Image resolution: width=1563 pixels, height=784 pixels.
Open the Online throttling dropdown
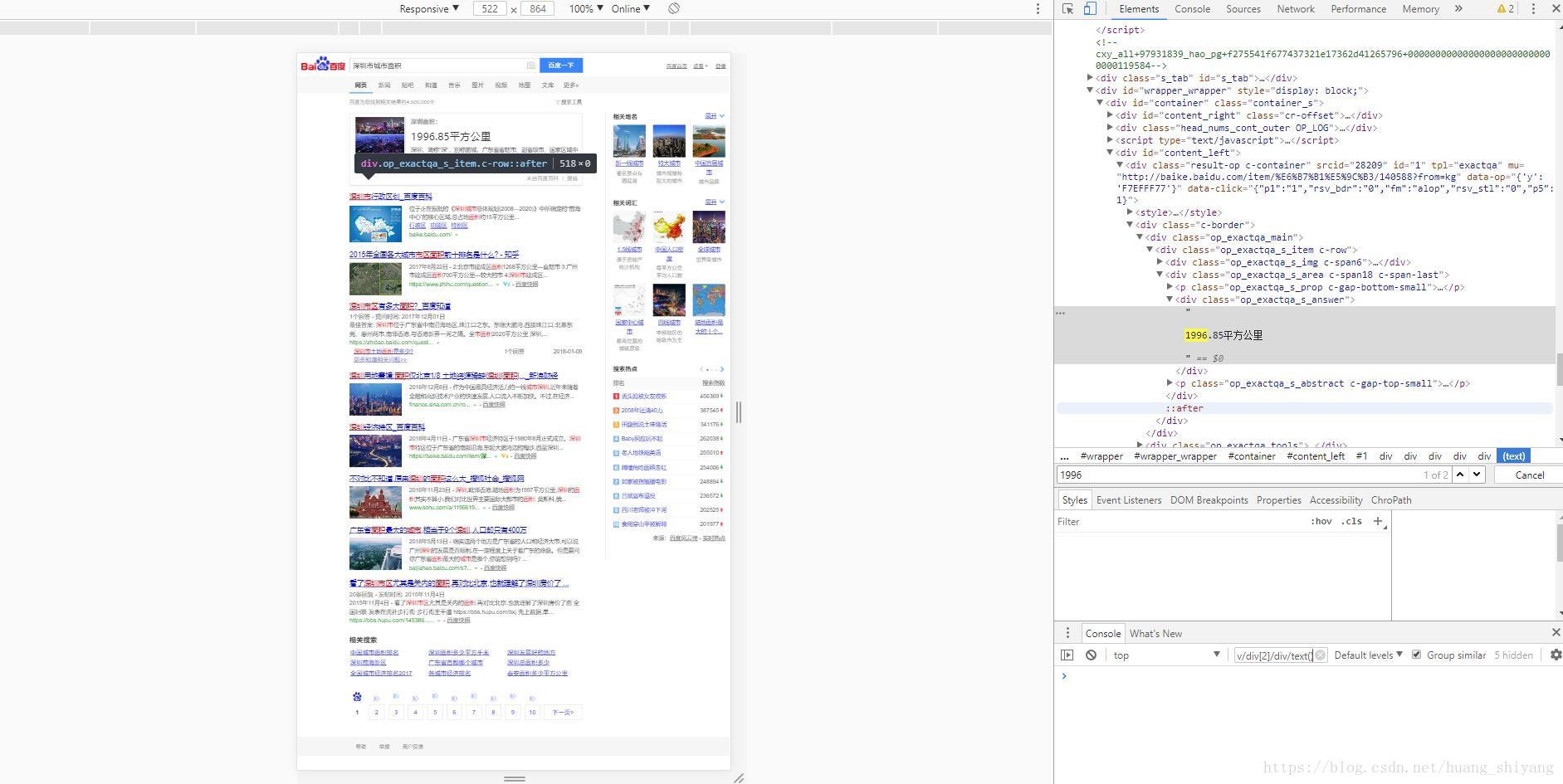coord(630,8)
